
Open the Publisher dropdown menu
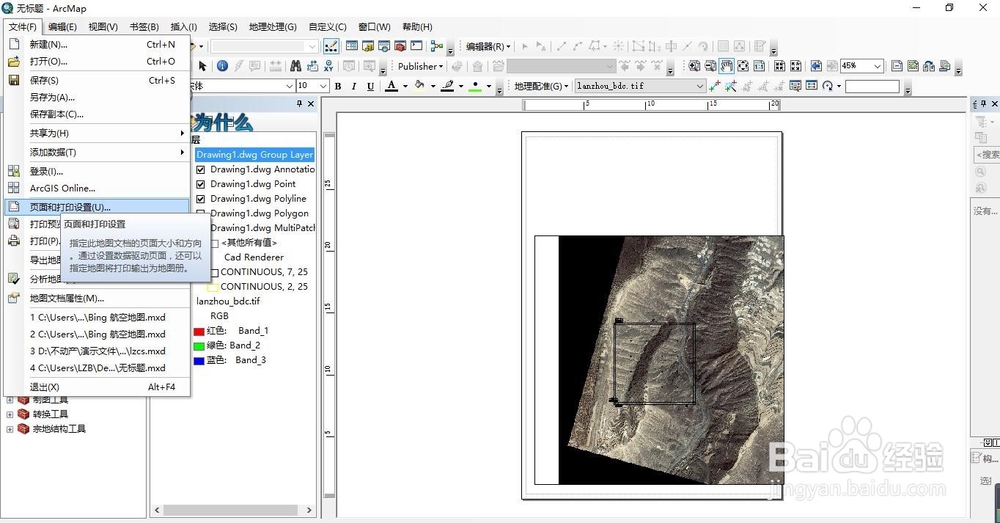pos(420,66)
